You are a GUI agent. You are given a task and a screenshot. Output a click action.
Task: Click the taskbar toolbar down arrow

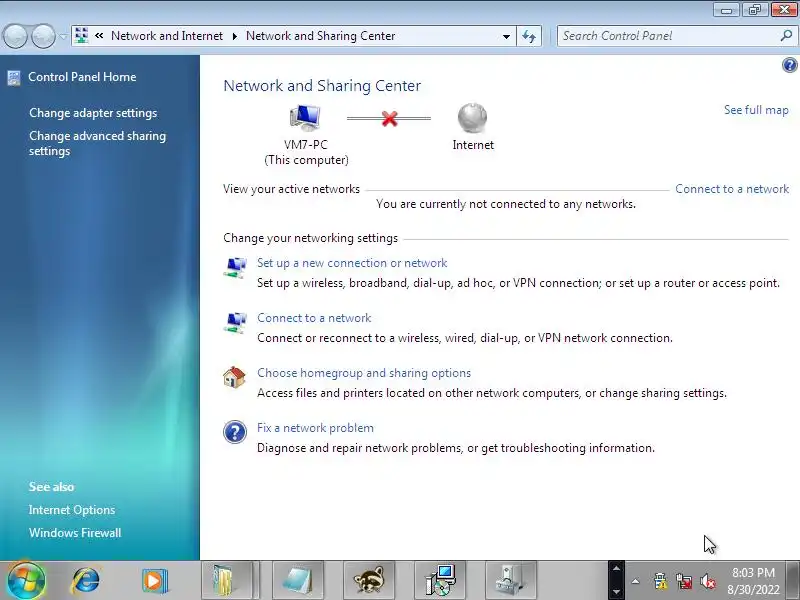616,592
